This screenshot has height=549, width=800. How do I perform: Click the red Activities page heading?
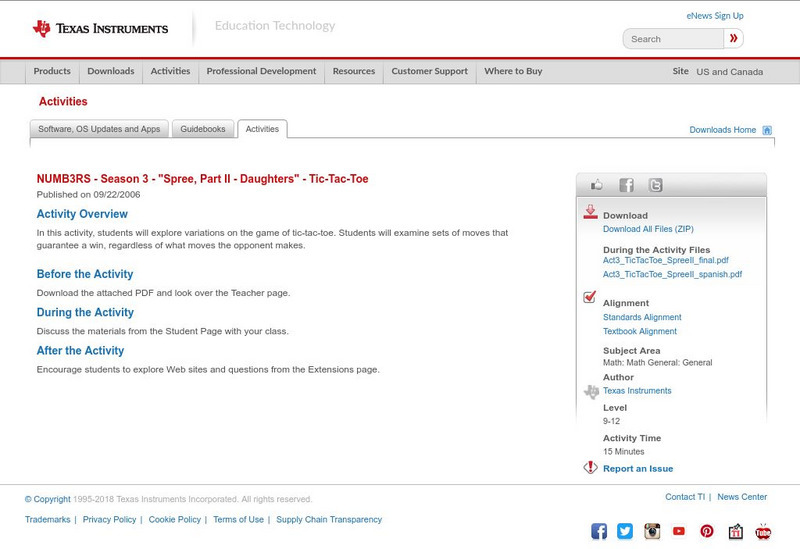pos(63,102)
